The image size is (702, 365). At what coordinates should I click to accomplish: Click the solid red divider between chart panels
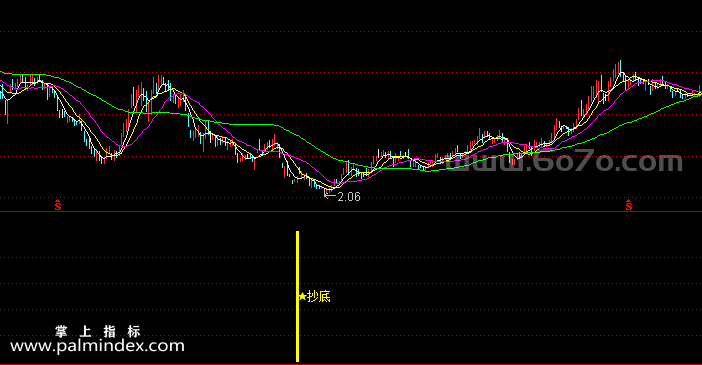click(x=351, y=211)
